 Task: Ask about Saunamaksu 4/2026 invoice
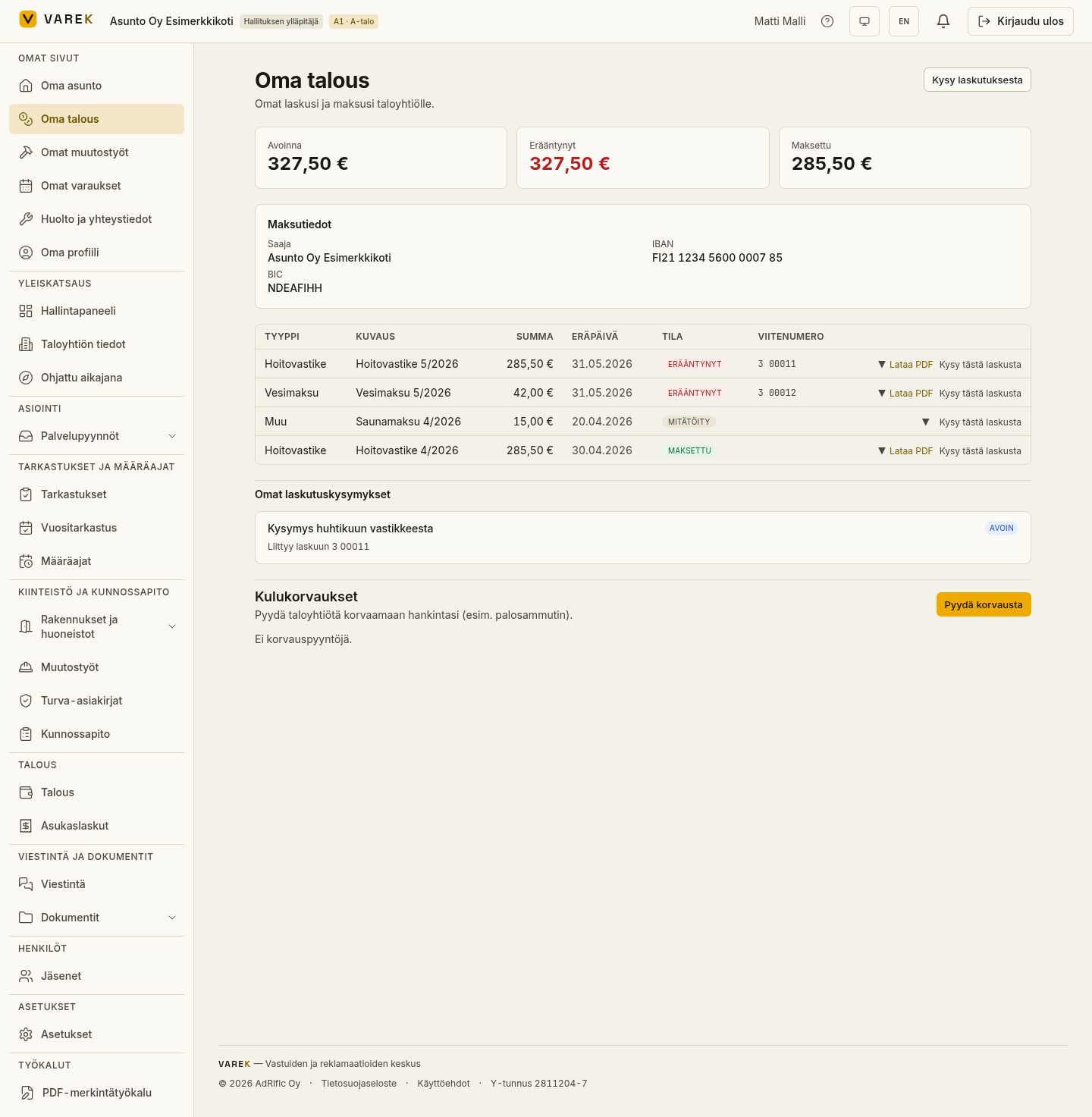980,422
